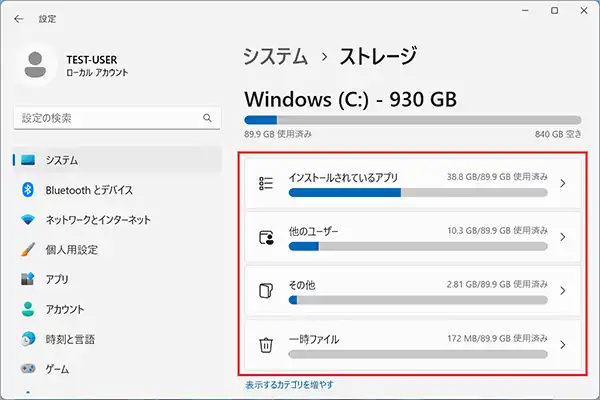Minimize the 設定 window
600x400 pixels.
[525, 11]
